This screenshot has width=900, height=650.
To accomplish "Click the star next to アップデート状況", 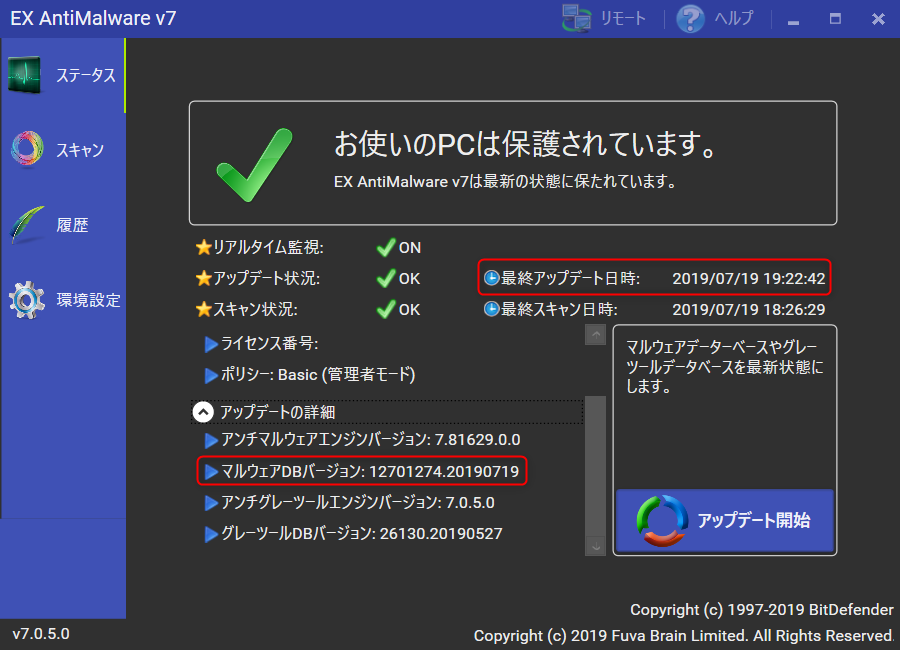I will coord(203,278).
